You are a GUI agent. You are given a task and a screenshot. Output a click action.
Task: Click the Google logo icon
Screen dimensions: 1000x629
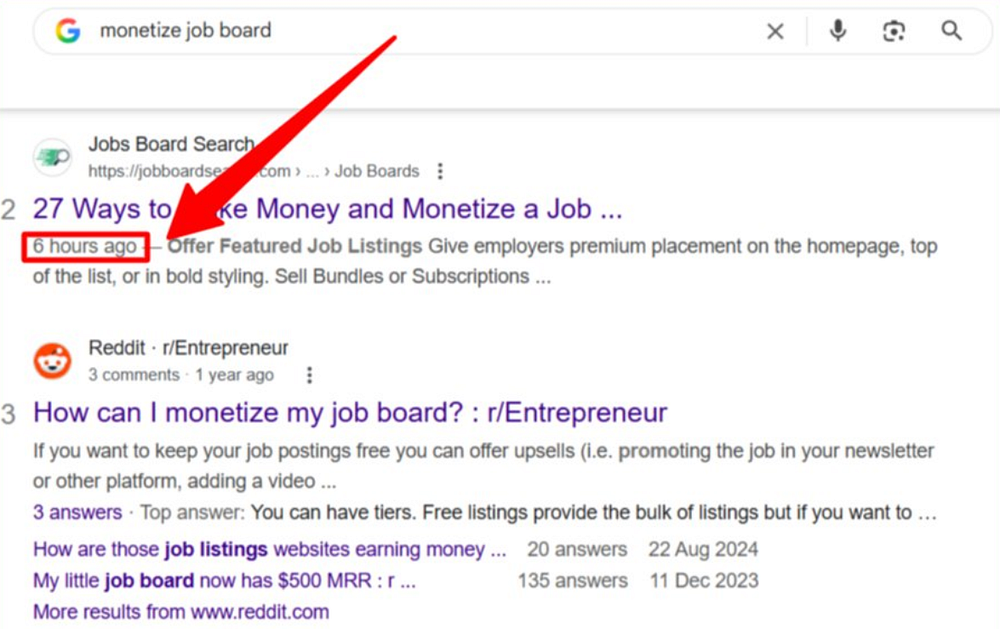(x=68, y=31)
